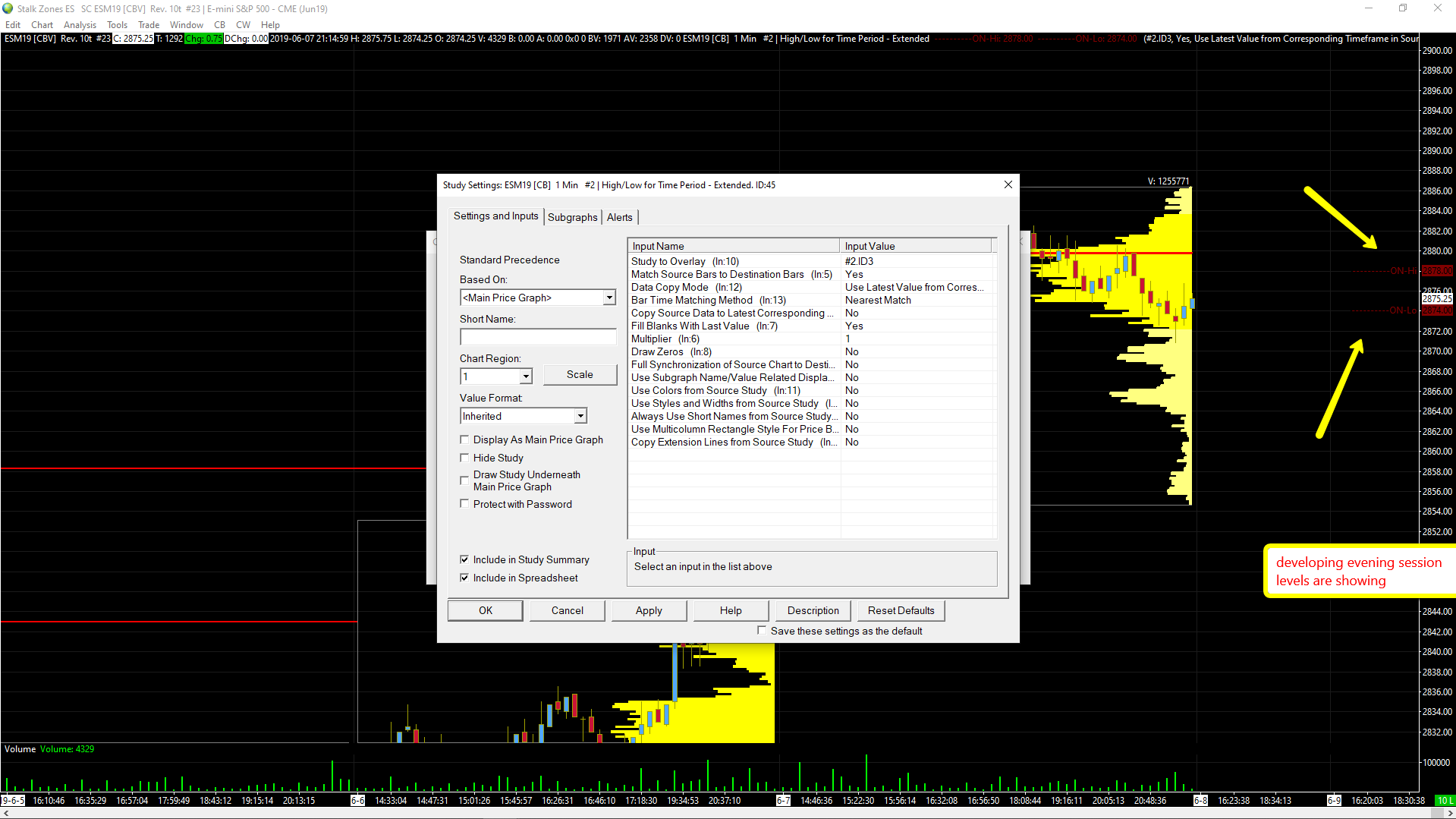This screenshot has width=1456, height=819.
Task: Click the Scale button
Action: point(580,374)
